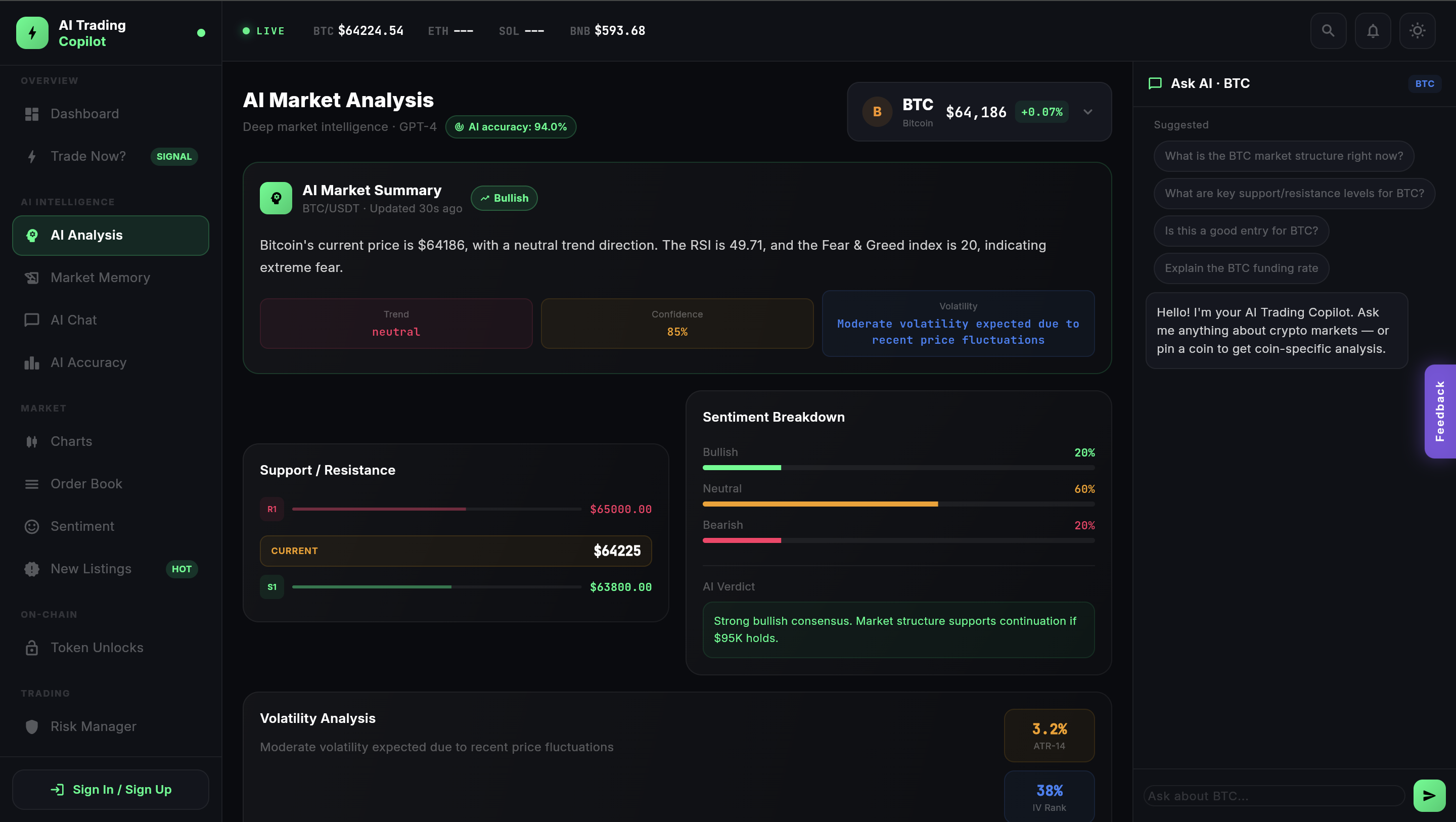Click the Sentiment smiley icon
Viewport: 1456px width, 822px height.
[32, 526]
